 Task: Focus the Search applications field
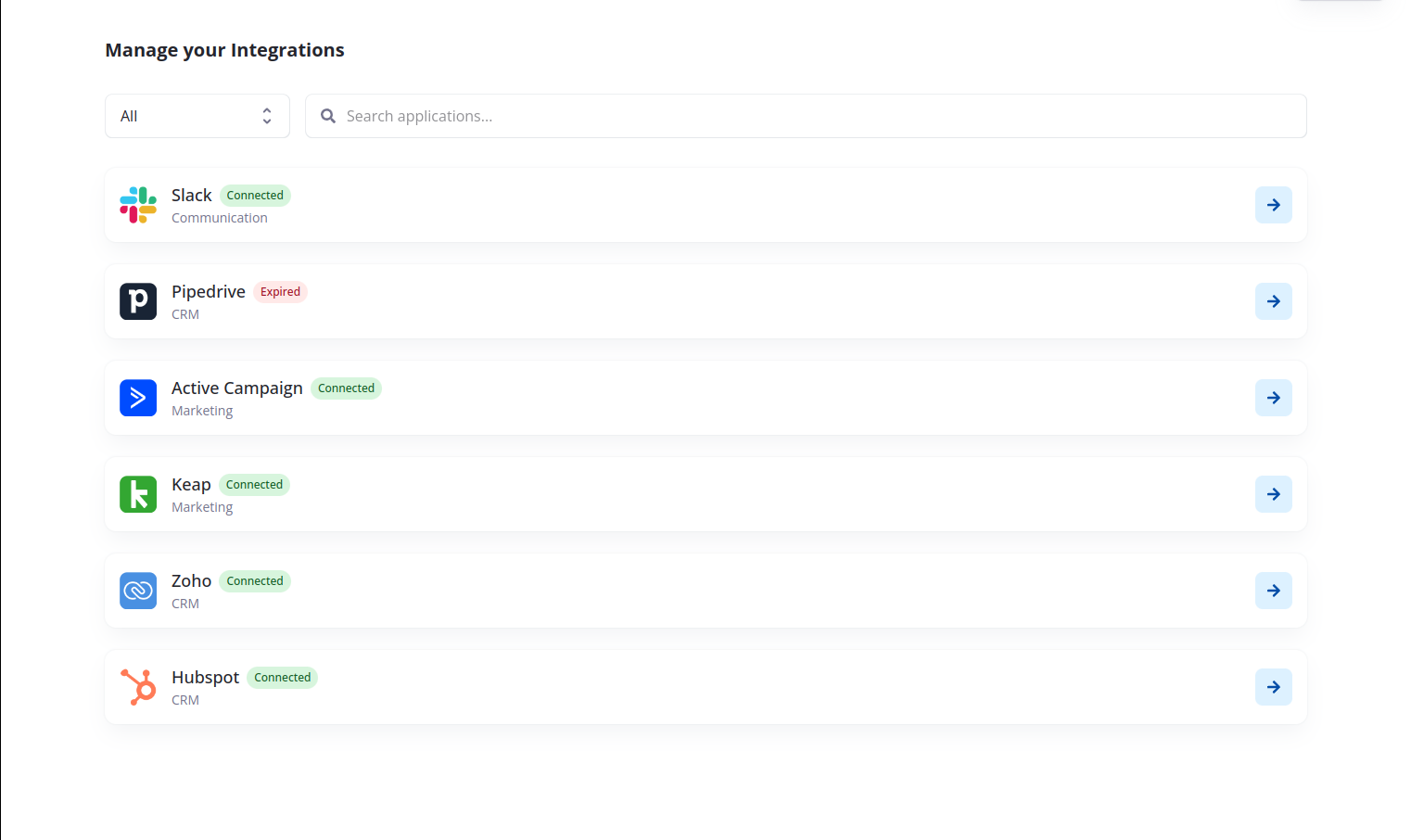point(806,116)
